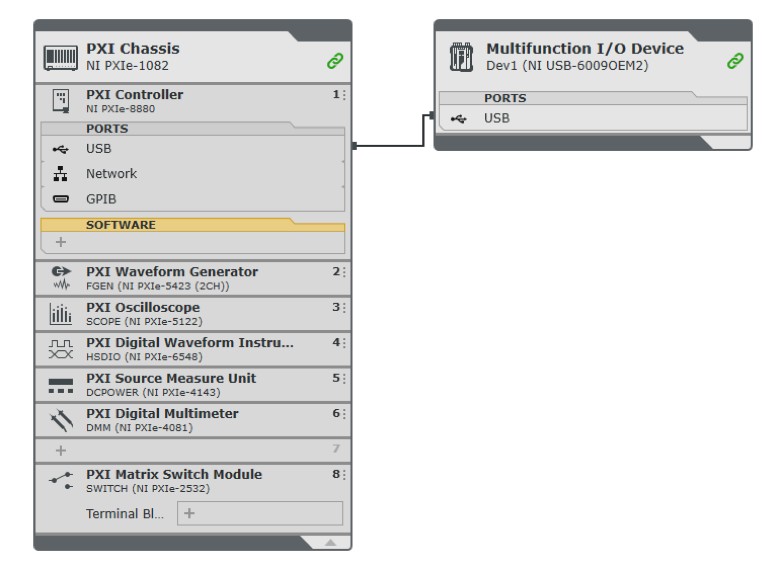Select the PXI Source Measure Unit title

coord(171,379)
